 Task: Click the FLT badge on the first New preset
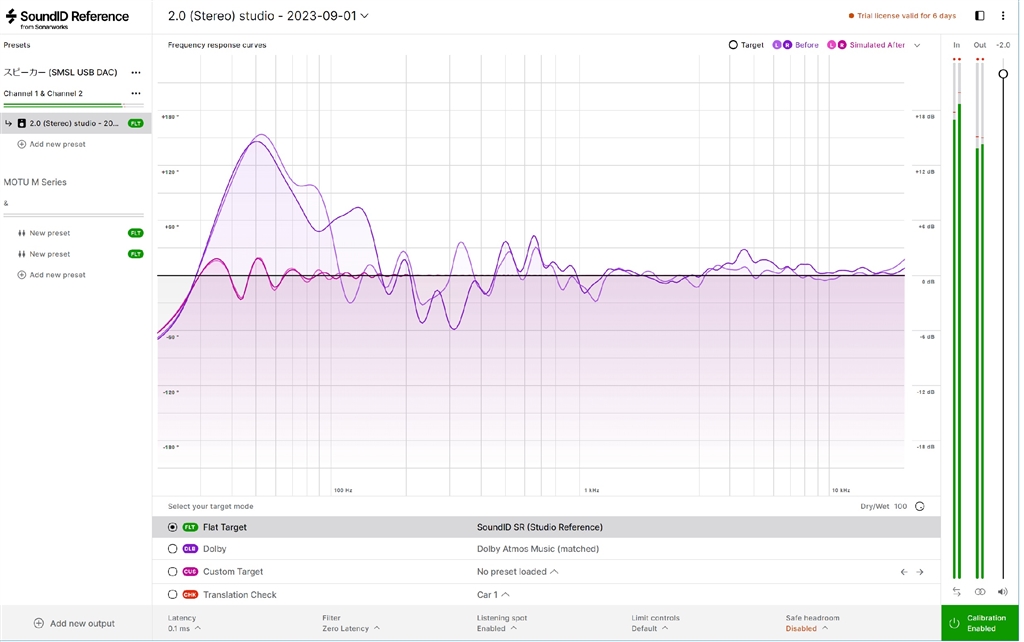(x=136, y=233)
